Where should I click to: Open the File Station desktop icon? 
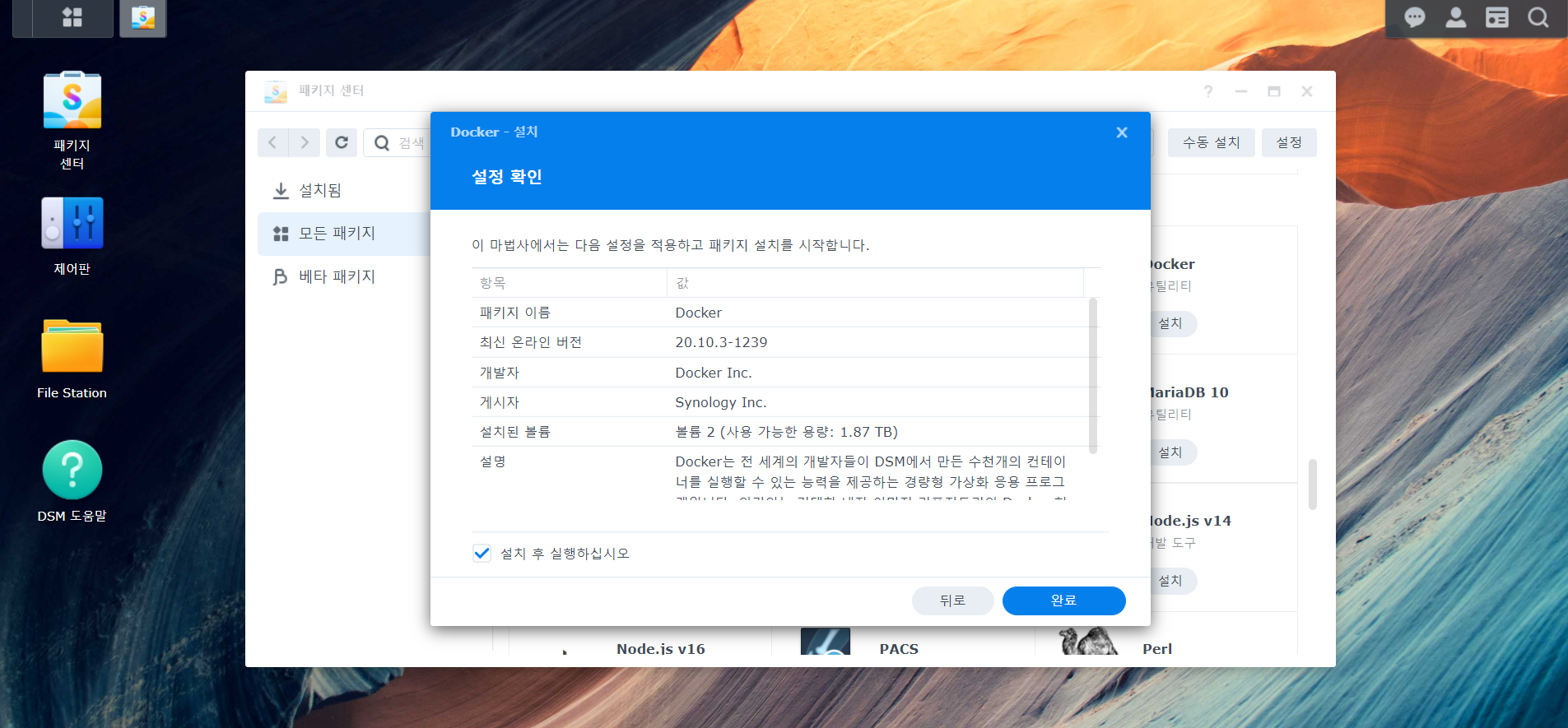click(72, 359)
